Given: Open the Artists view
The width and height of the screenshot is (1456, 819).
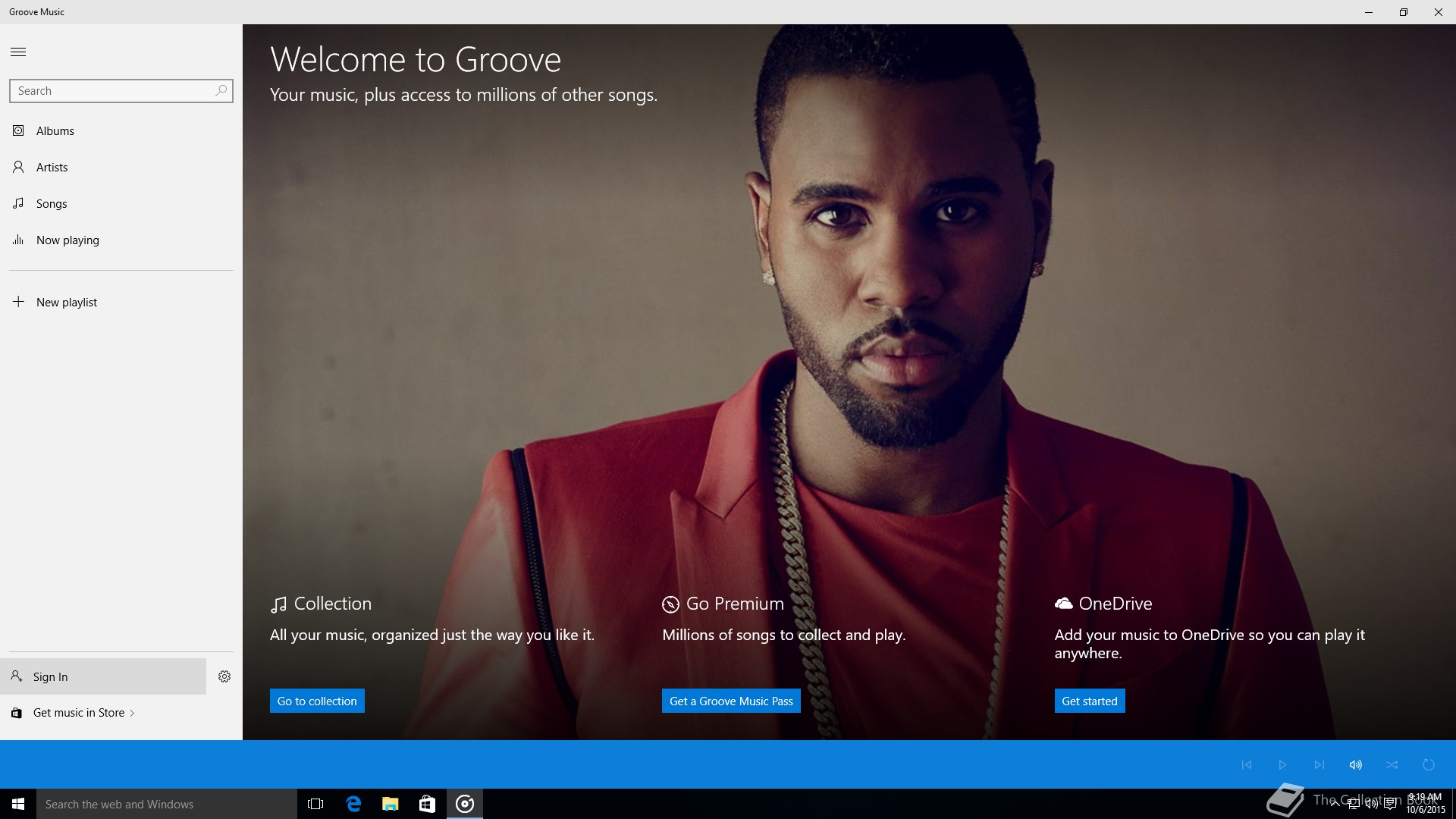Looking at the screenshot, I should tap(121, 167).
